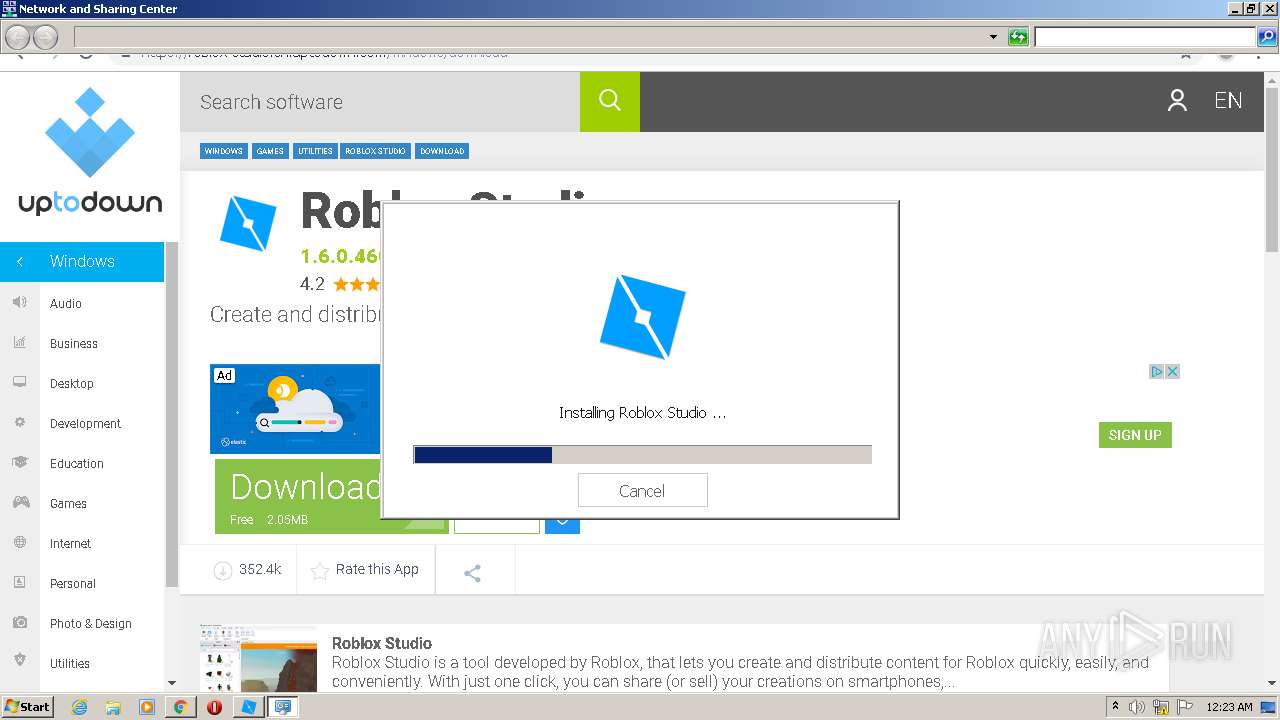1280x720 pixels.
Task: Open the DOWNLOAD breadcrumb tag
Action: [442, 151]
